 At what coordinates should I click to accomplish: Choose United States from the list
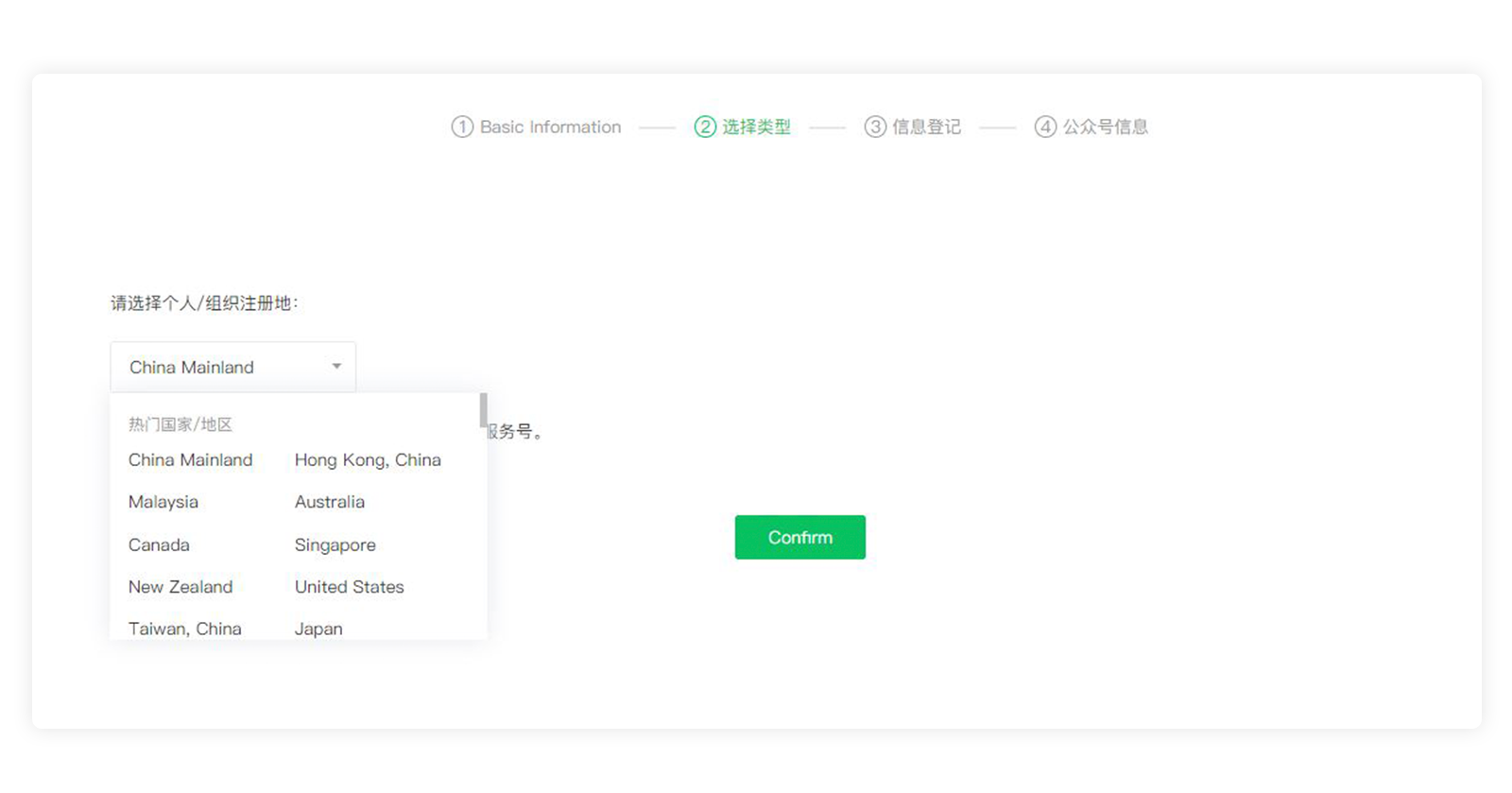point(350,587)
